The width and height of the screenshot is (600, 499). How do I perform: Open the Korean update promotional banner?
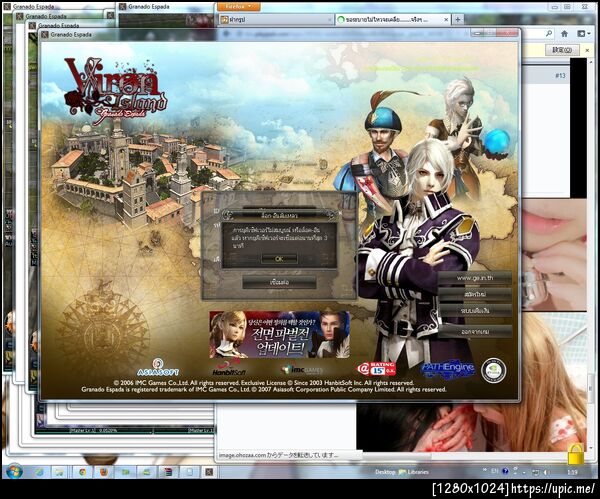click(x=279, y=334)
